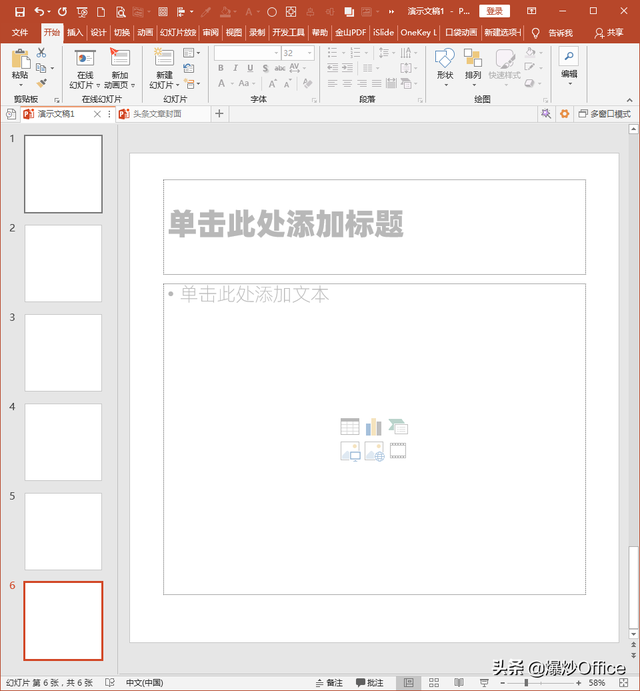Switch to Slide Sorter view
This screenshot has width=640, height=691.
pos(434,683)
